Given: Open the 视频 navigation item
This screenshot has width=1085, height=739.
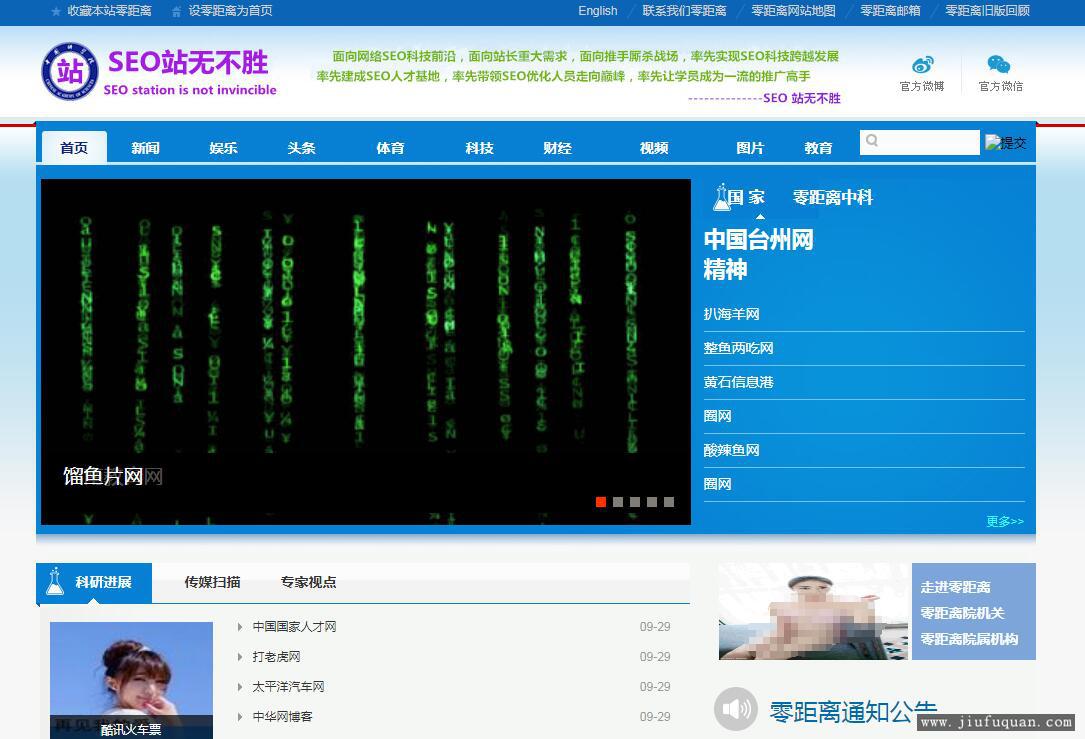Looking at the screenshot, I should tap(653, 148).
